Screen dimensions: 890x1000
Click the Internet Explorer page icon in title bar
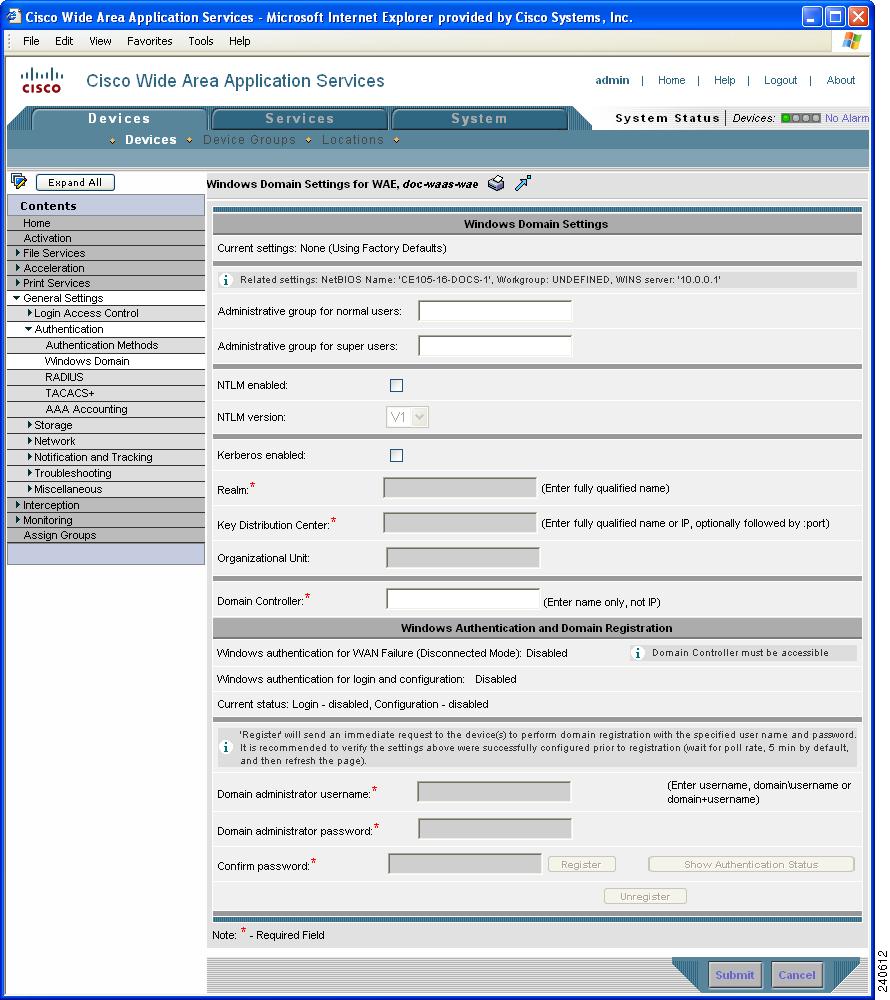click(x=13, y=16)
